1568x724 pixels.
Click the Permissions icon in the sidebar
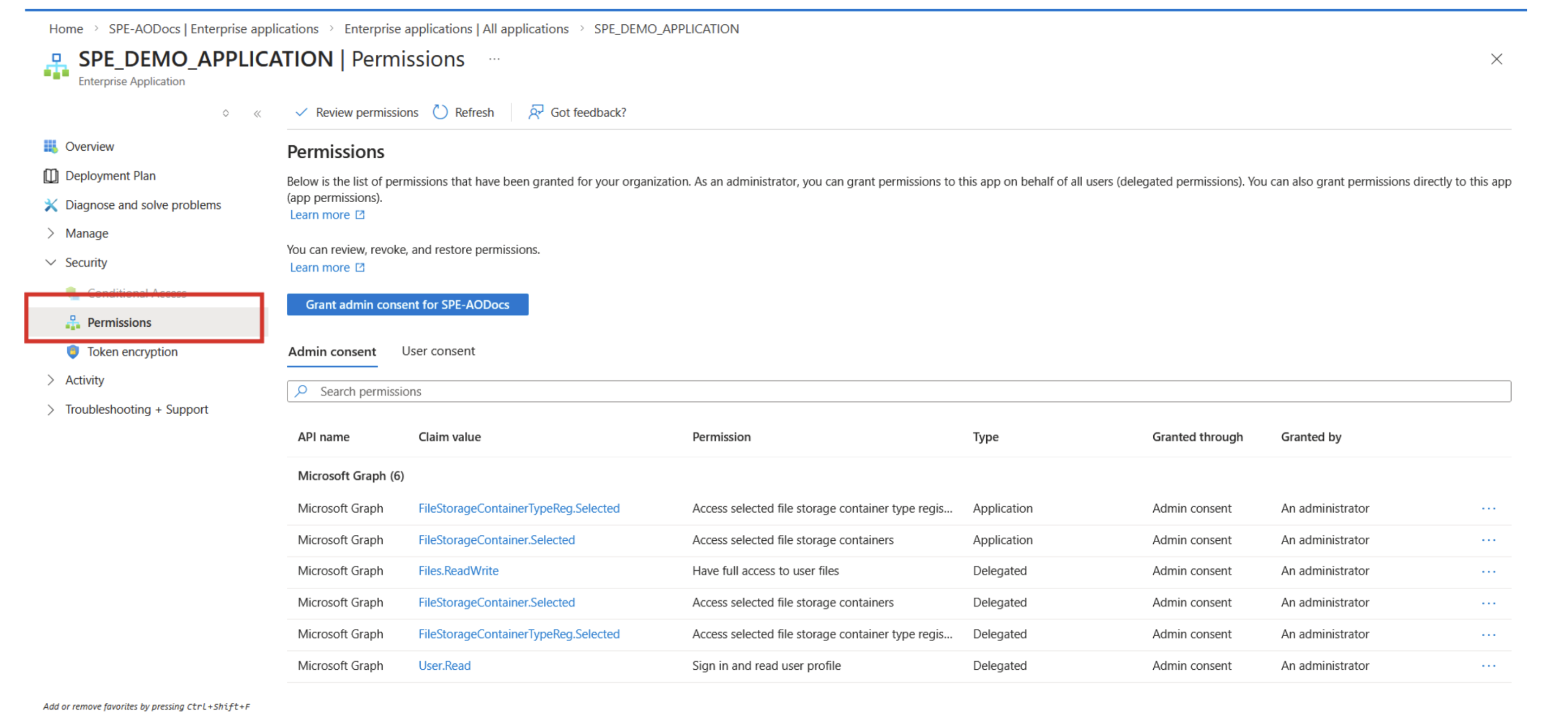click(x=73, y=322)
